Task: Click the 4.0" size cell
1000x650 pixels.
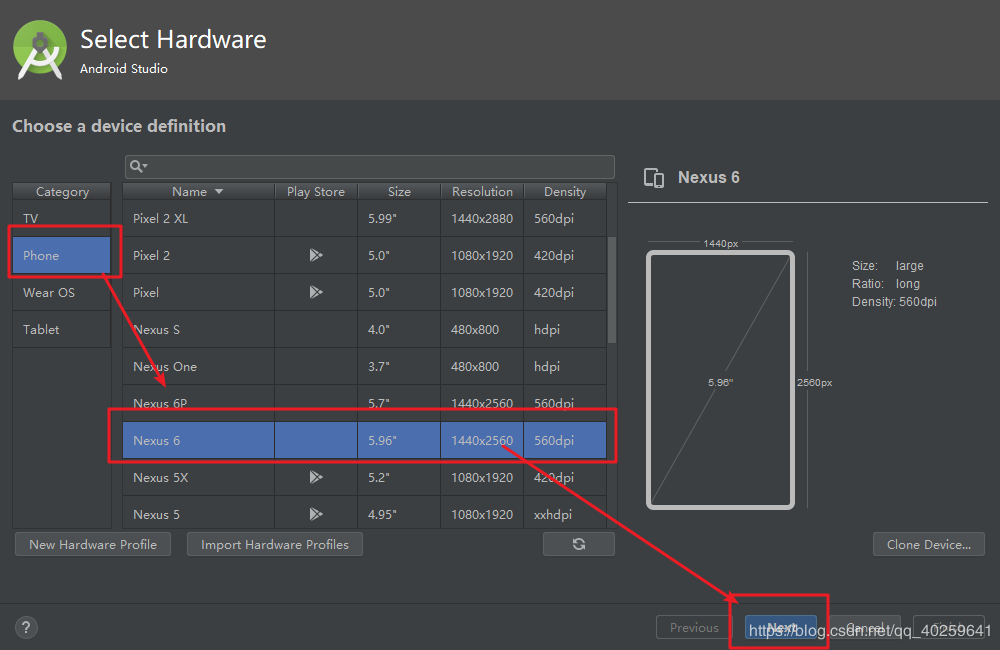Action: click(399, 329)
